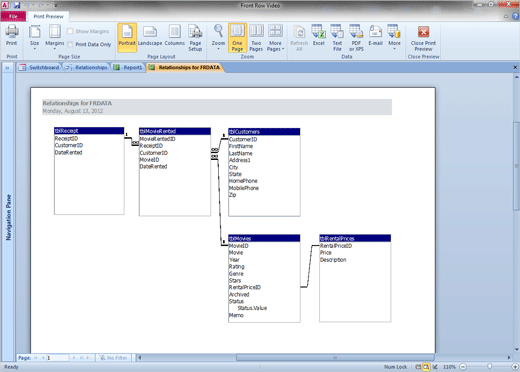Click the tblReceipt table header
The height and width of the screenshot is (372, 520).
pos(89,131)
